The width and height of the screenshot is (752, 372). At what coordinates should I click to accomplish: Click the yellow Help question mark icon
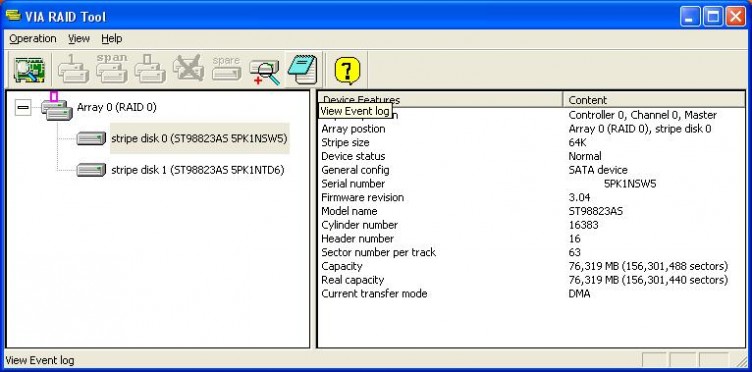point(347,70)
